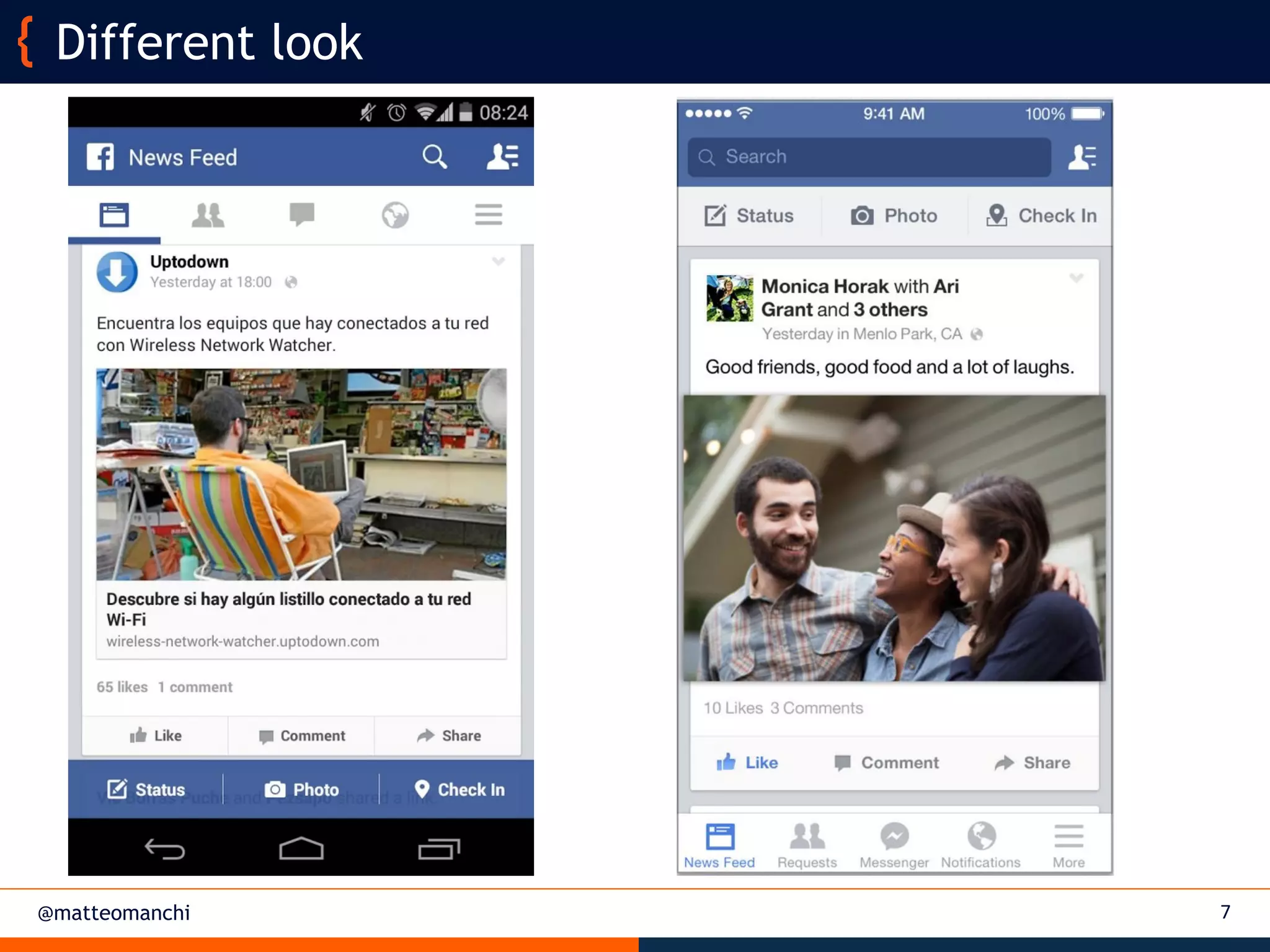Tap the Android search magnifier icon
Image resolution: width=1270 pixels, height=952 pixels.
click(x=434, y=157)
